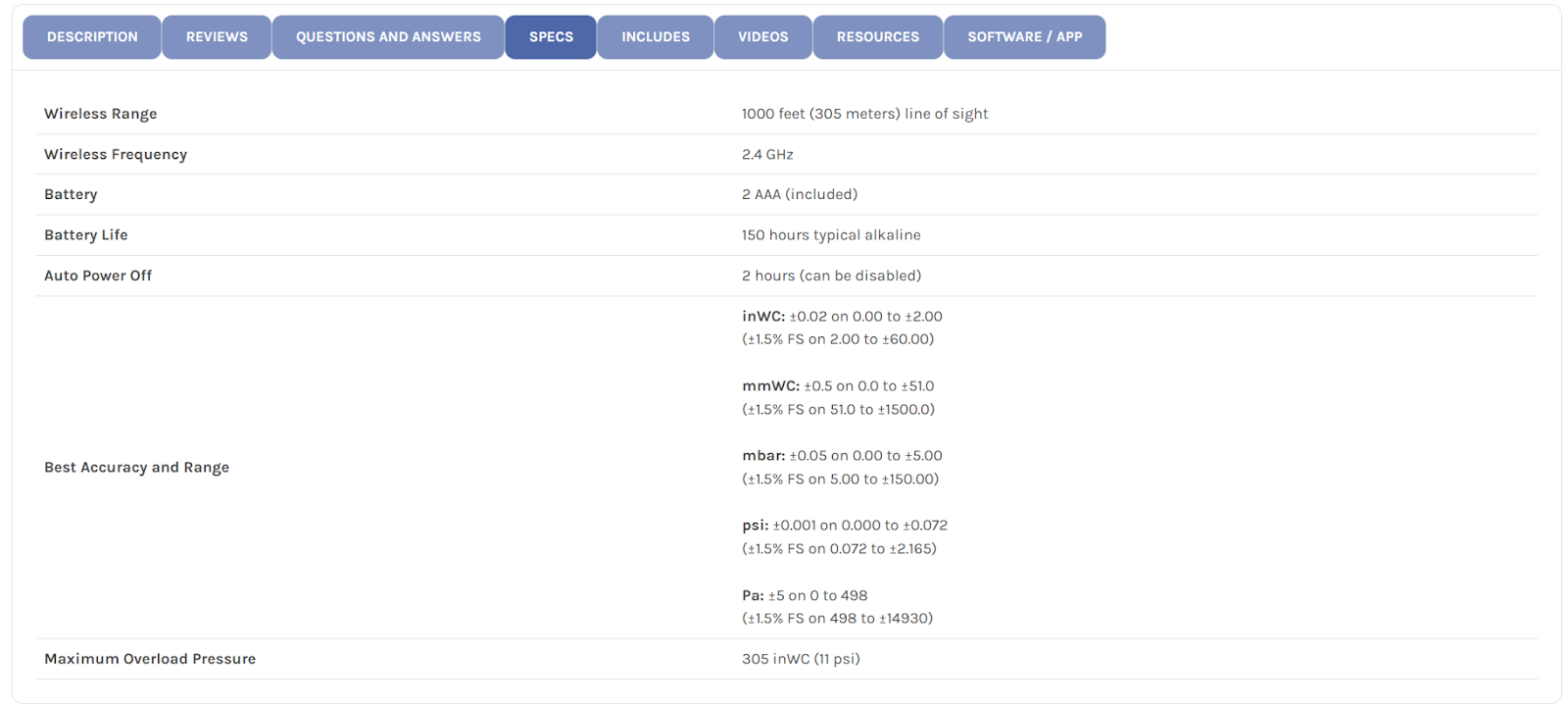Screen dimensions: 1568x707
Task: Click '(±1.5% FS on 498 to ±14930)' text
Action: coord(837,618)
